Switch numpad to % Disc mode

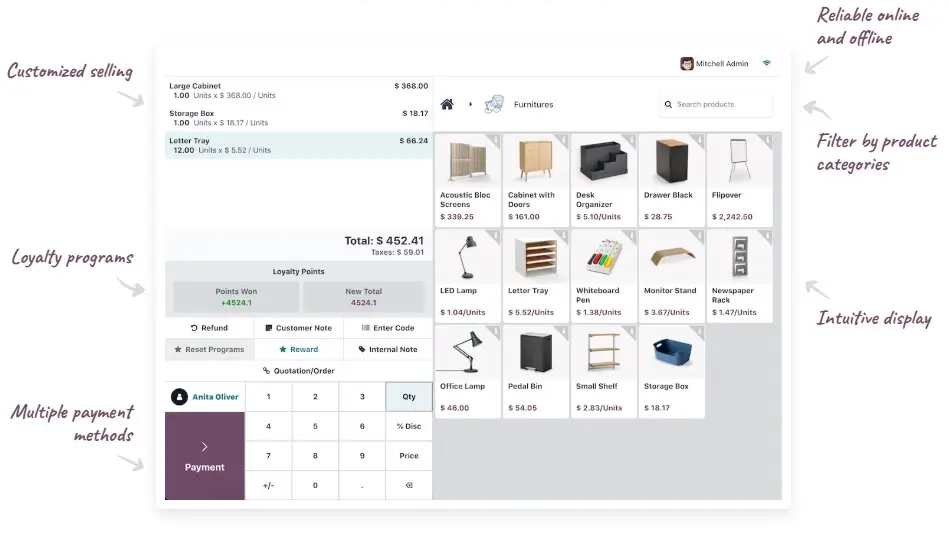[x=408, y=426]
